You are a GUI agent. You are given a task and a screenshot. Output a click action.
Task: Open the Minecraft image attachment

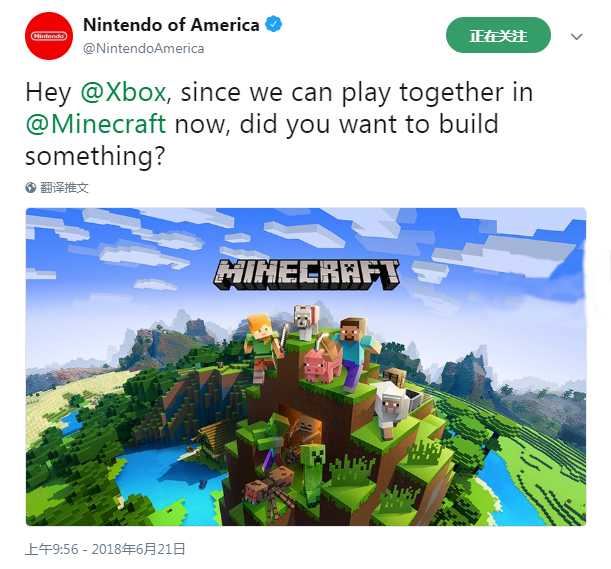pyautogui.click(x=306, y=367)
